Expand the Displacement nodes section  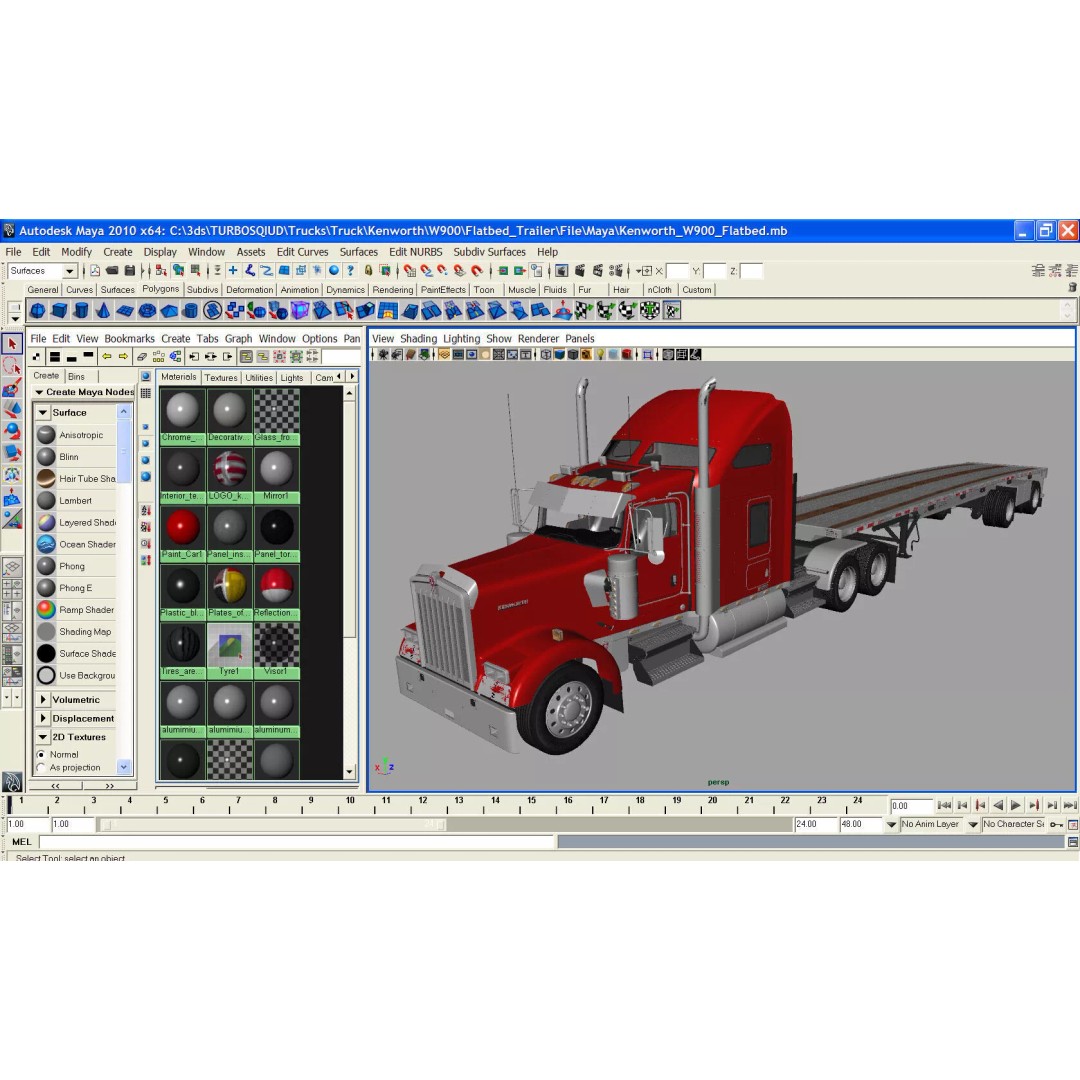(x=43, y=718)
